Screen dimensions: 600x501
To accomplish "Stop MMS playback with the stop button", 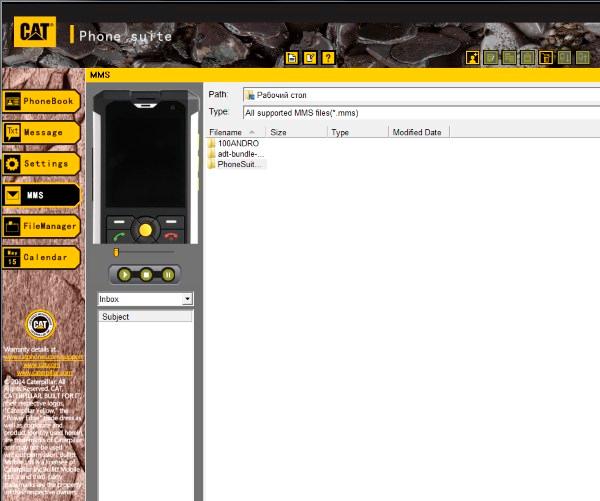I will [x=146, y=274].
